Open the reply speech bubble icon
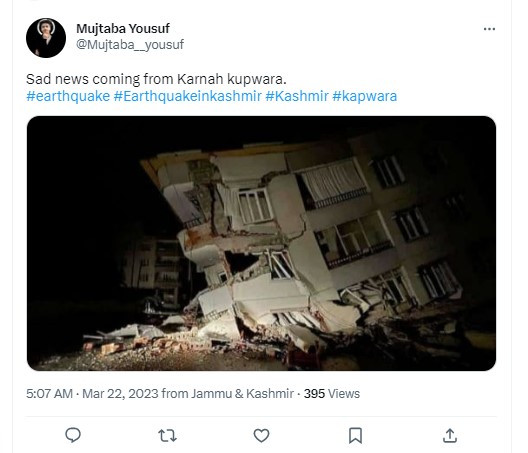Image resolution: width=528 pixels, height=453 pixels. click(73, 435)
